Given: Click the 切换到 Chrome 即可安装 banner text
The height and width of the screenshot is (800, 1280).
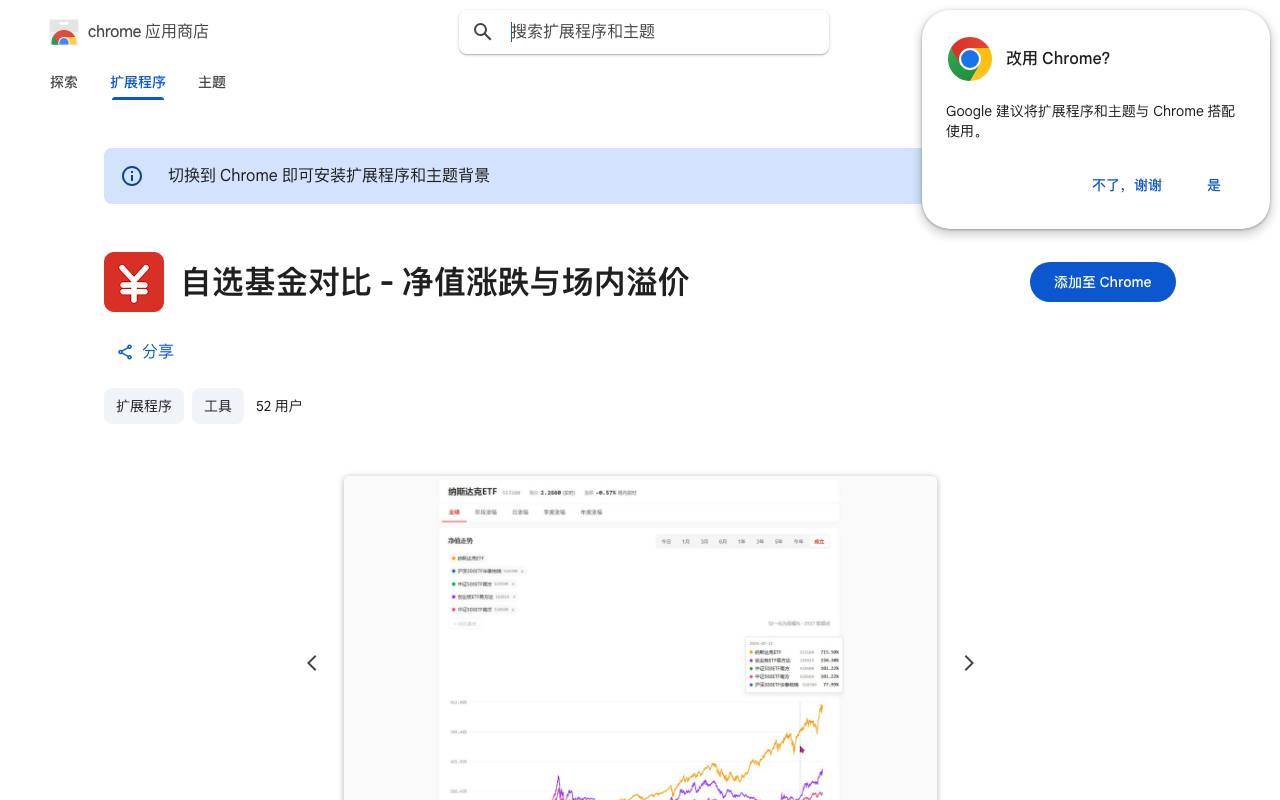Looking at the screenshot, I should (x=329, y=176).
